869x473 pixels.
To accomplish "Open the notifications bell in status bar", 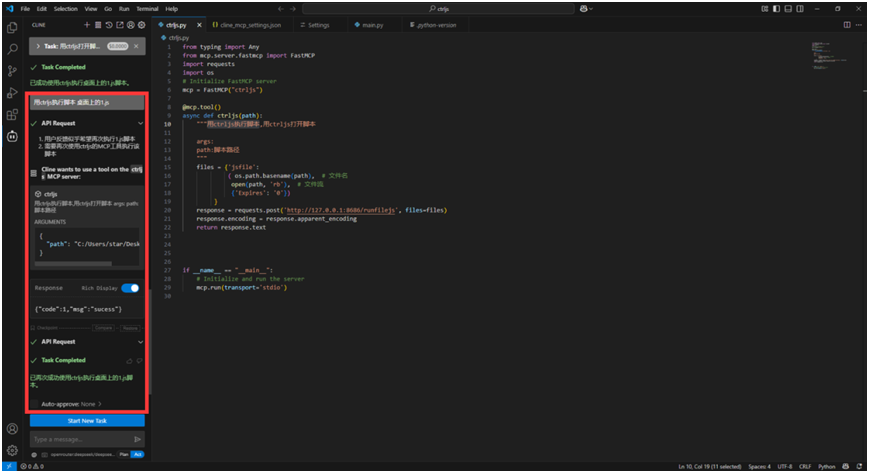I will 858,466.
